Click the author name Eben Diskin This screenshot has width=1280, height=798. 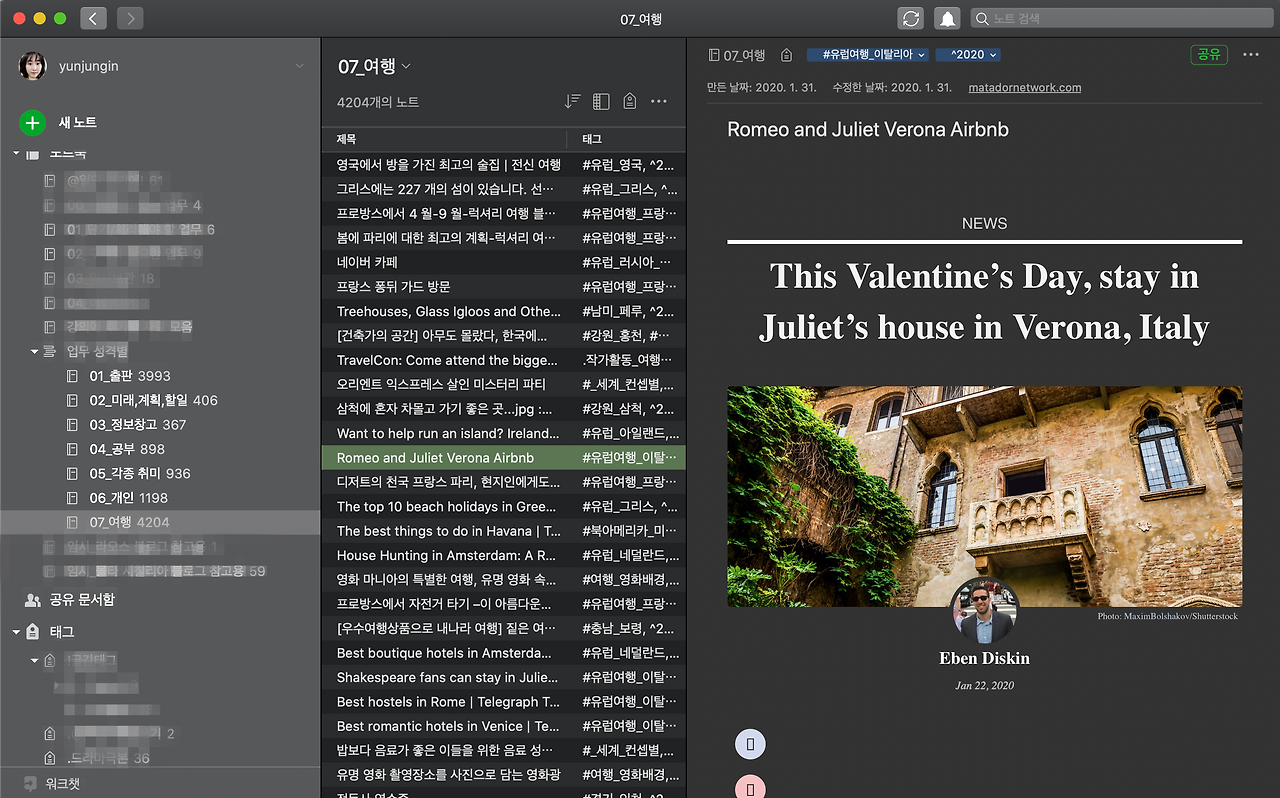[984, 658]
